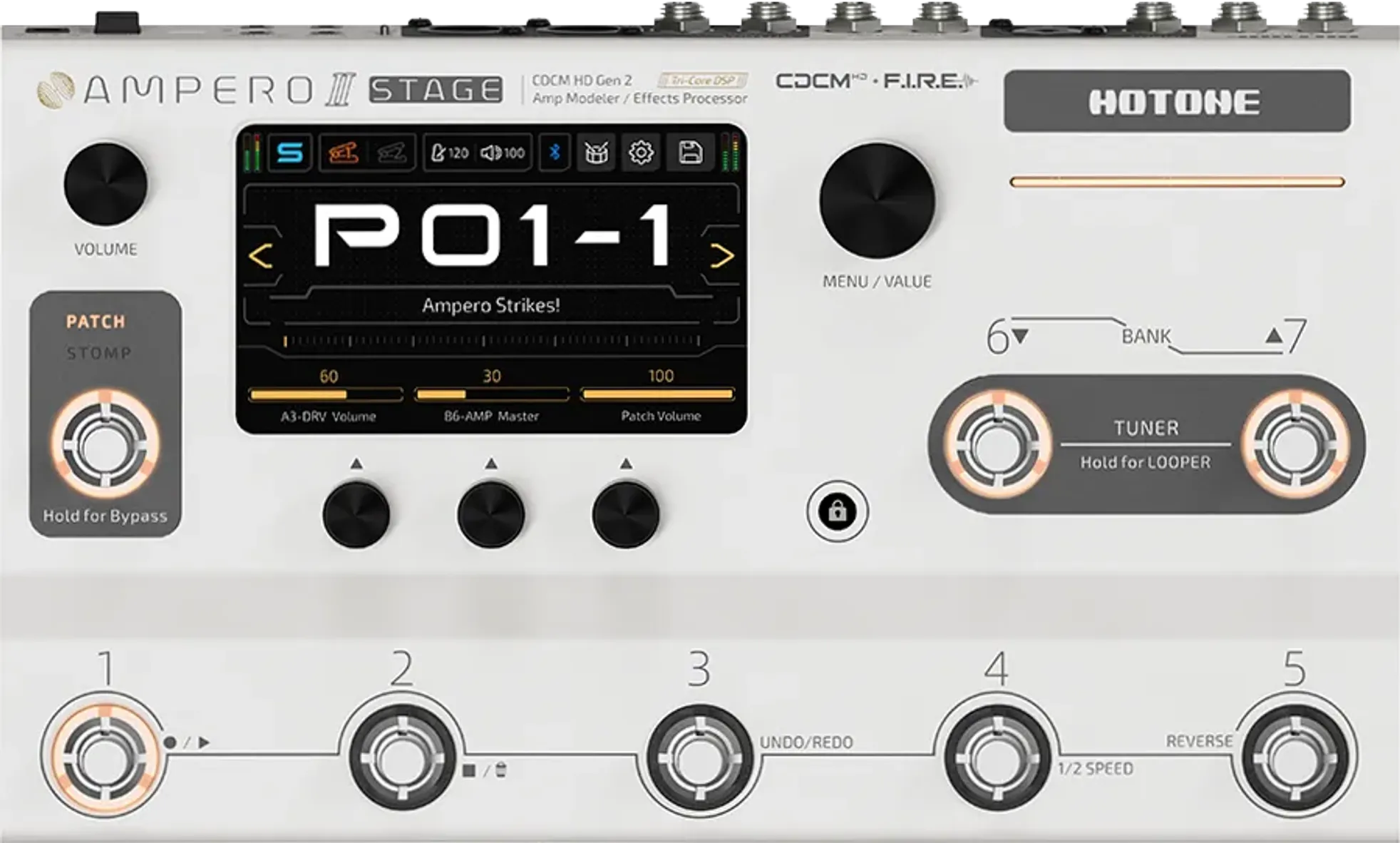This screenshot has width=1400, height=843.
Task: Activate footswitch 1
Action: pos(105,758)
